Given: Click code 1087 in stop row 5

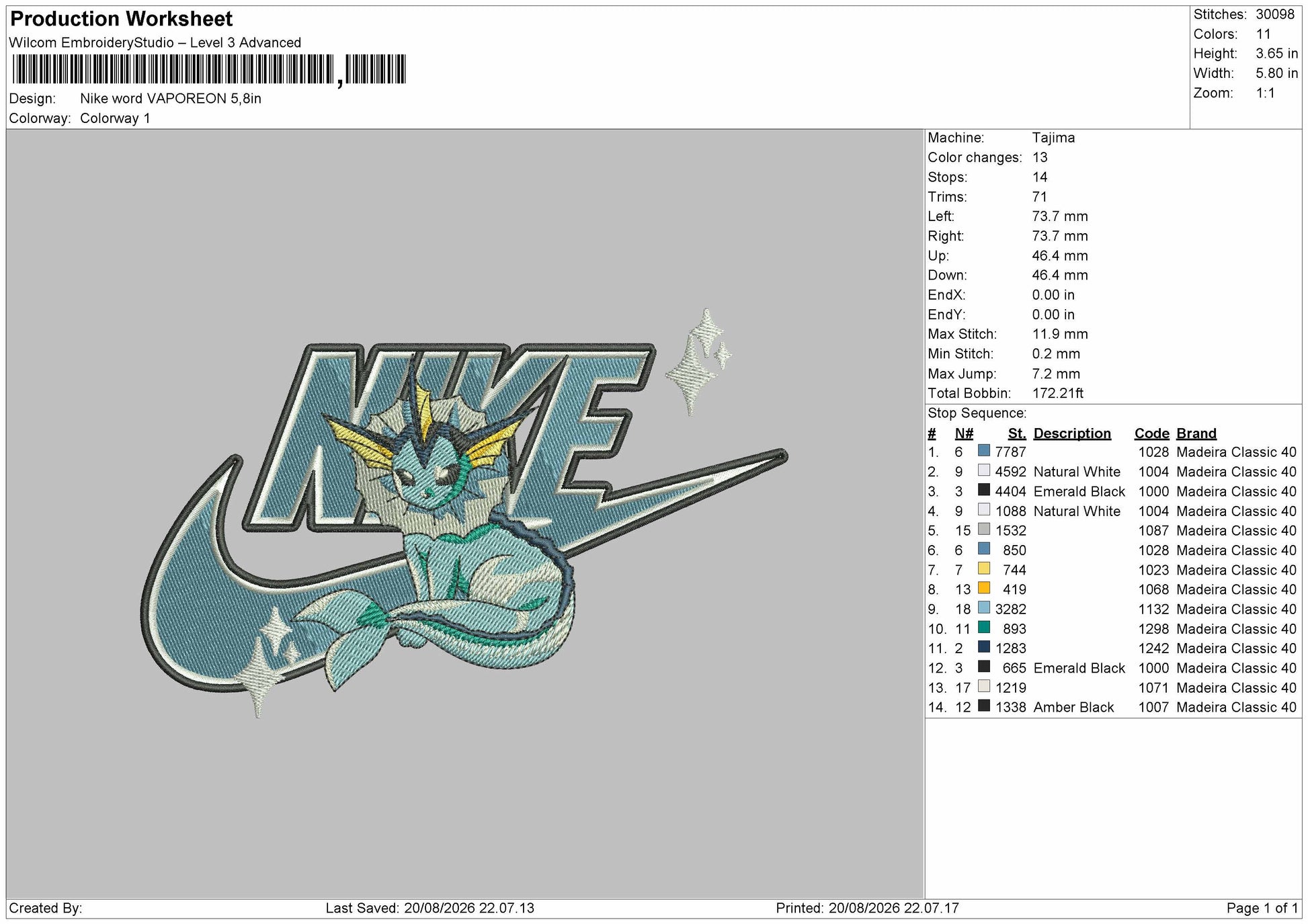Looking at the screenshot, I should [x=1153, y=531].
